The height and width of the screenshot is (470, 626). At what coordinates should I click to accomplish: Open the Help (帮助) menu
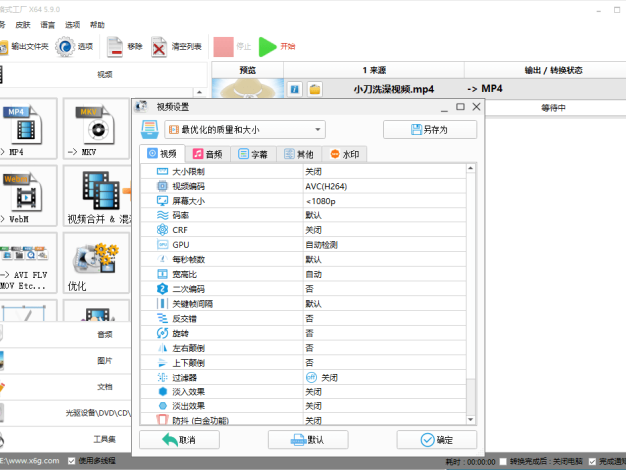(97, 25)
